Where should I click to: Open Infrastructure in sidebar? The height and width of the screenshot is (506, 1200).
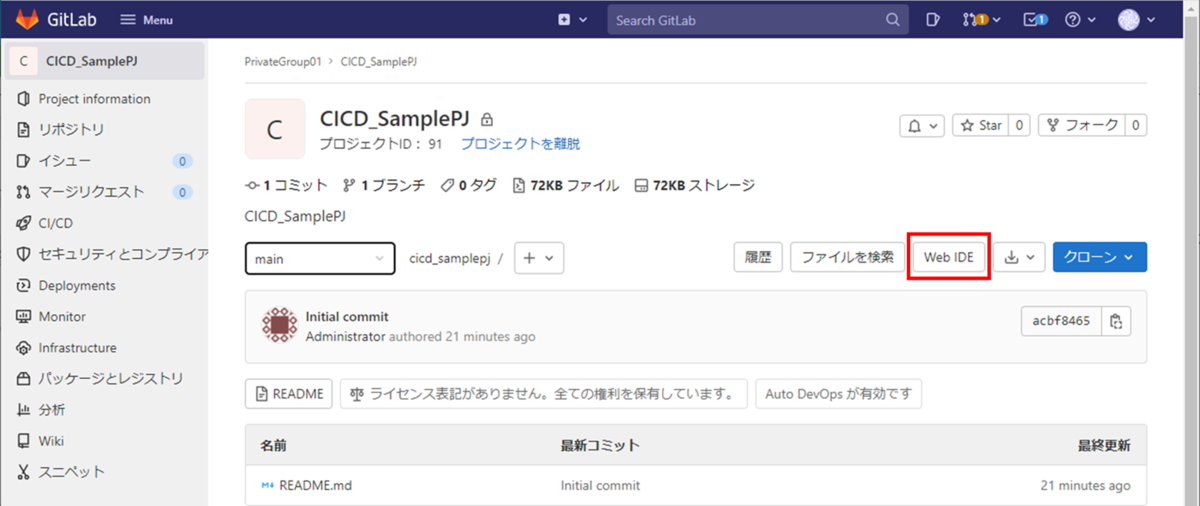click(x=77, y=348)
